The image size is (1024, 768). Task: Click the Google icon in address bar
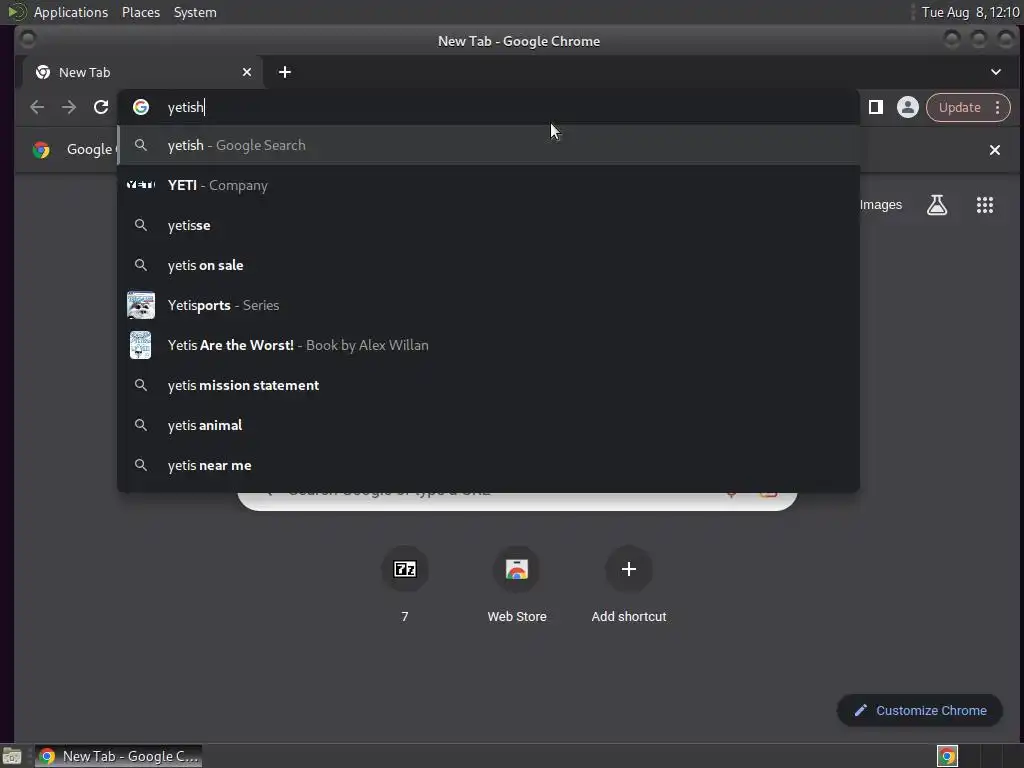pos(141,107)
